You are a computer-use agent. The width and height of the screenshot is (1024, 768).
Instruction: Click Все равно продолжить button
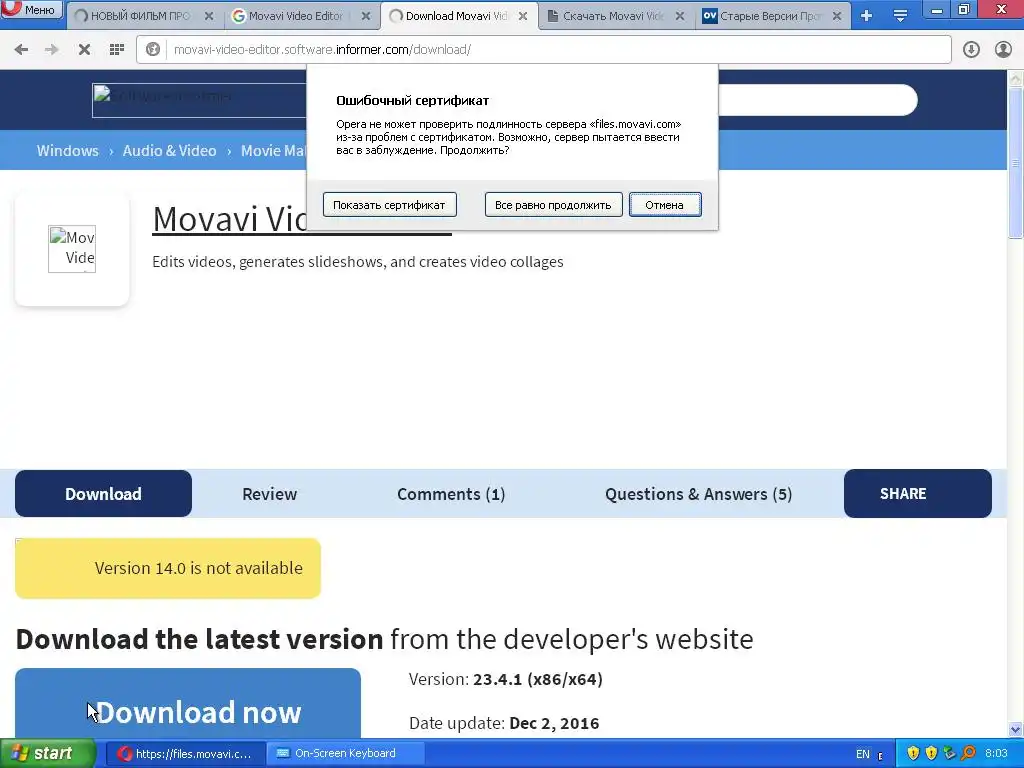tap(553, 205)
